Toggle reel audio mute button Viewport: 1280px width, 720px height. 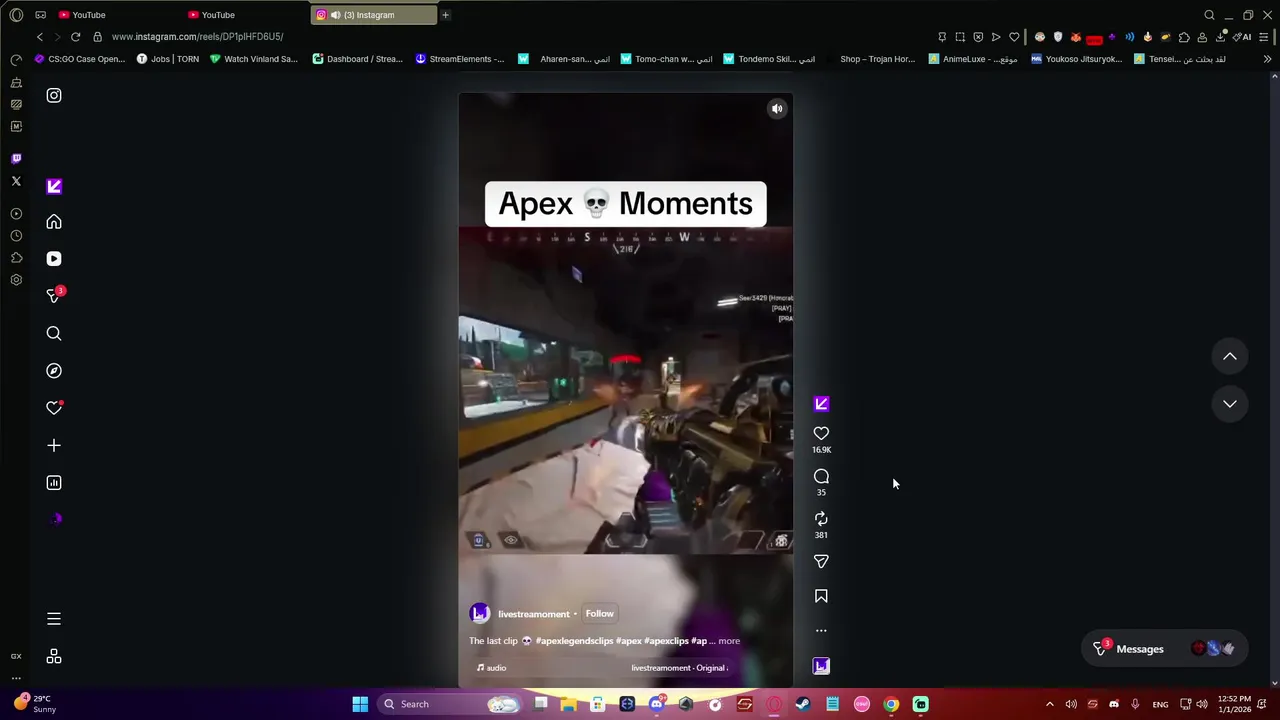pyautogui.click(x=777, y=109)
